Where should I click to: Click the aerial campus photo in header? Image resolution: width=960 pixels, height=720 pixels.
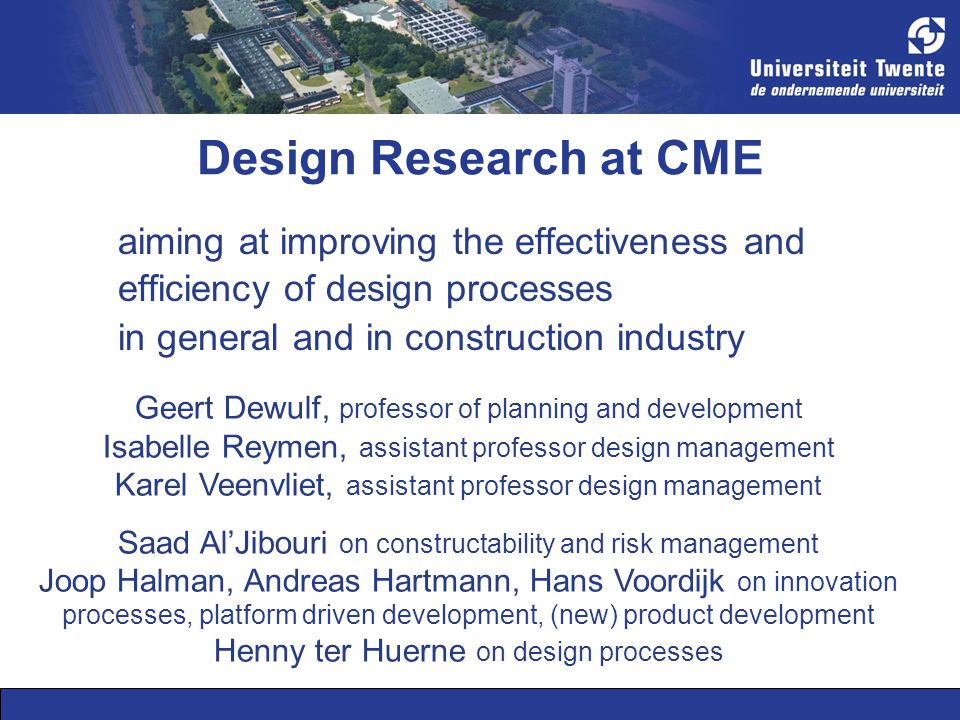coord(392,56)
